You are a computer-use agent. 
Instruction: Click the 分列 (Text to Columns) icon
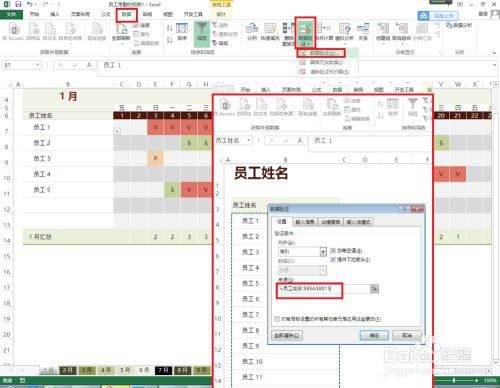[x=252, y=32]
